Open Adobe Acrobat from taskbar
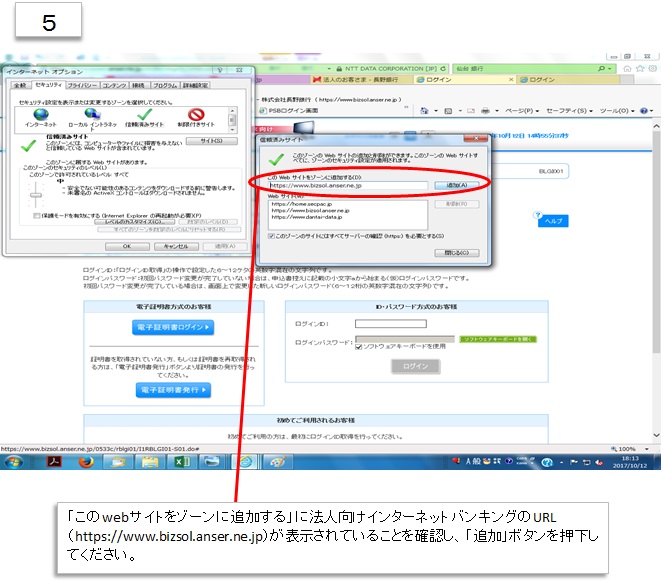Image resolution: width=661 pixels, height=583 pixels. tap(54, 462)
